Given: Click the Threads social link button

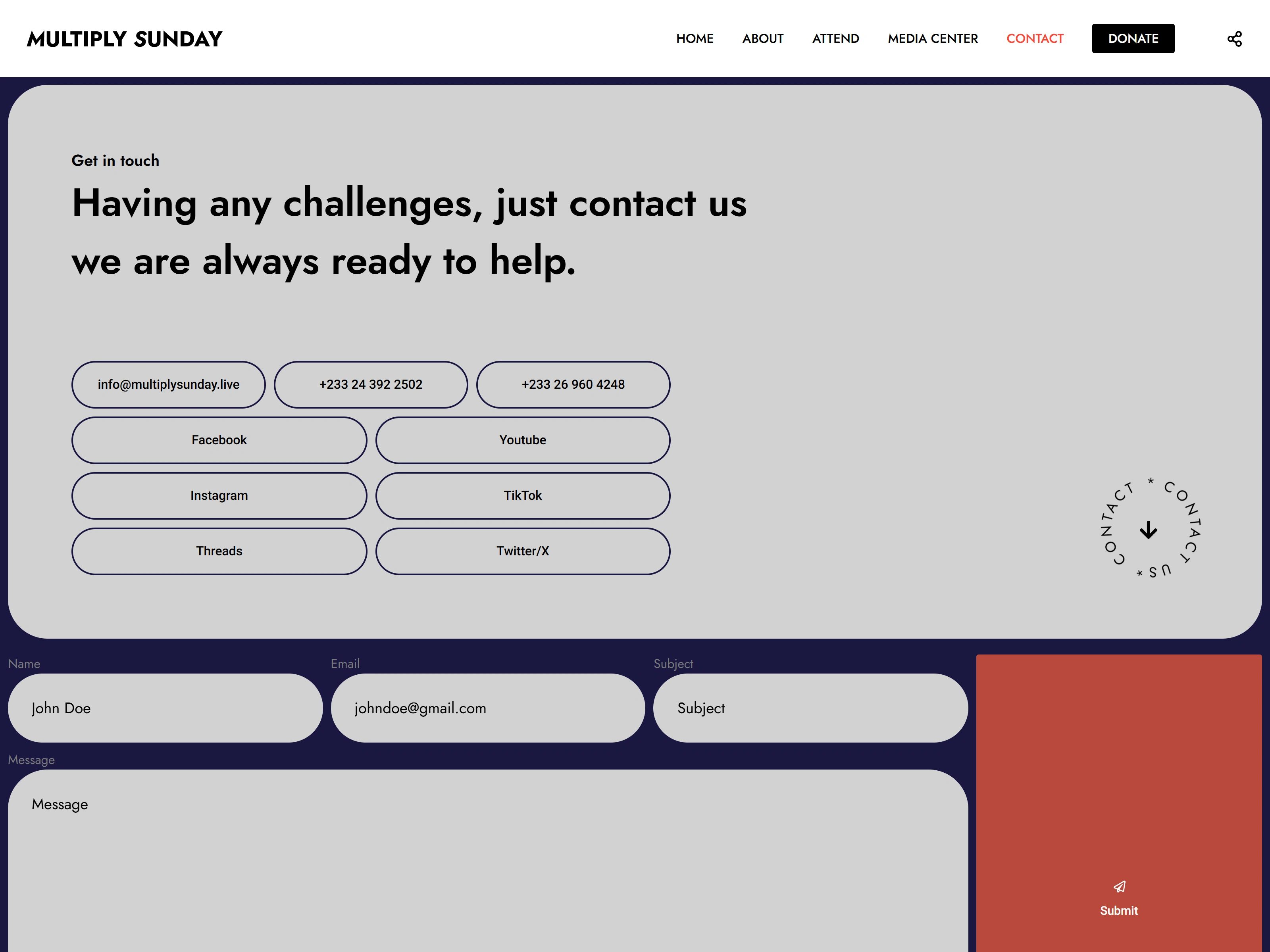Looking at the screenshot, I should (219, 551).
